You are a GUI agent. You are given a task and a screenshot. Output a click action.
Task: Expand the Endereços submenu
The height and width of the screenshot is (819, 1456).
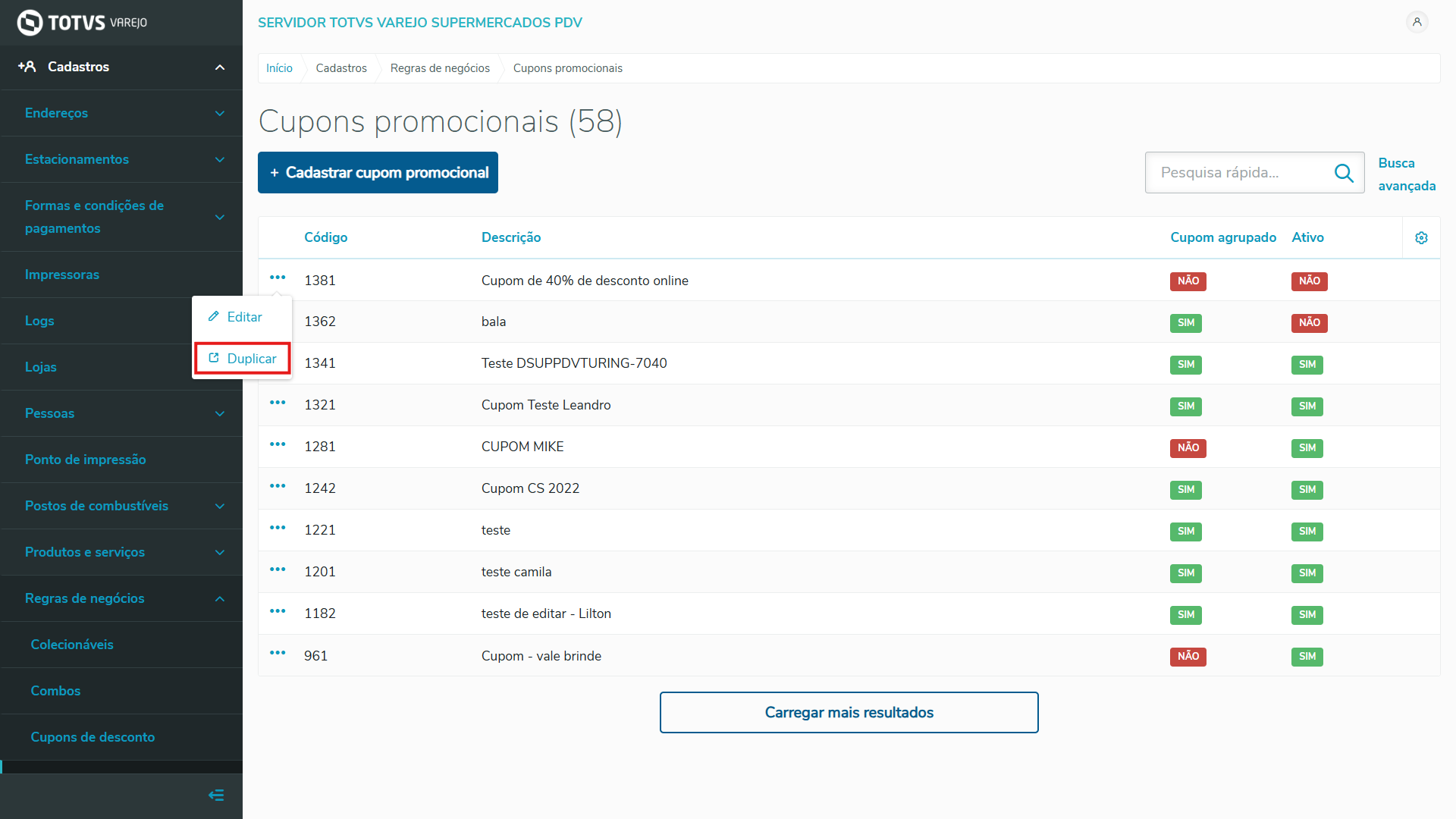[x=121, y=113]
